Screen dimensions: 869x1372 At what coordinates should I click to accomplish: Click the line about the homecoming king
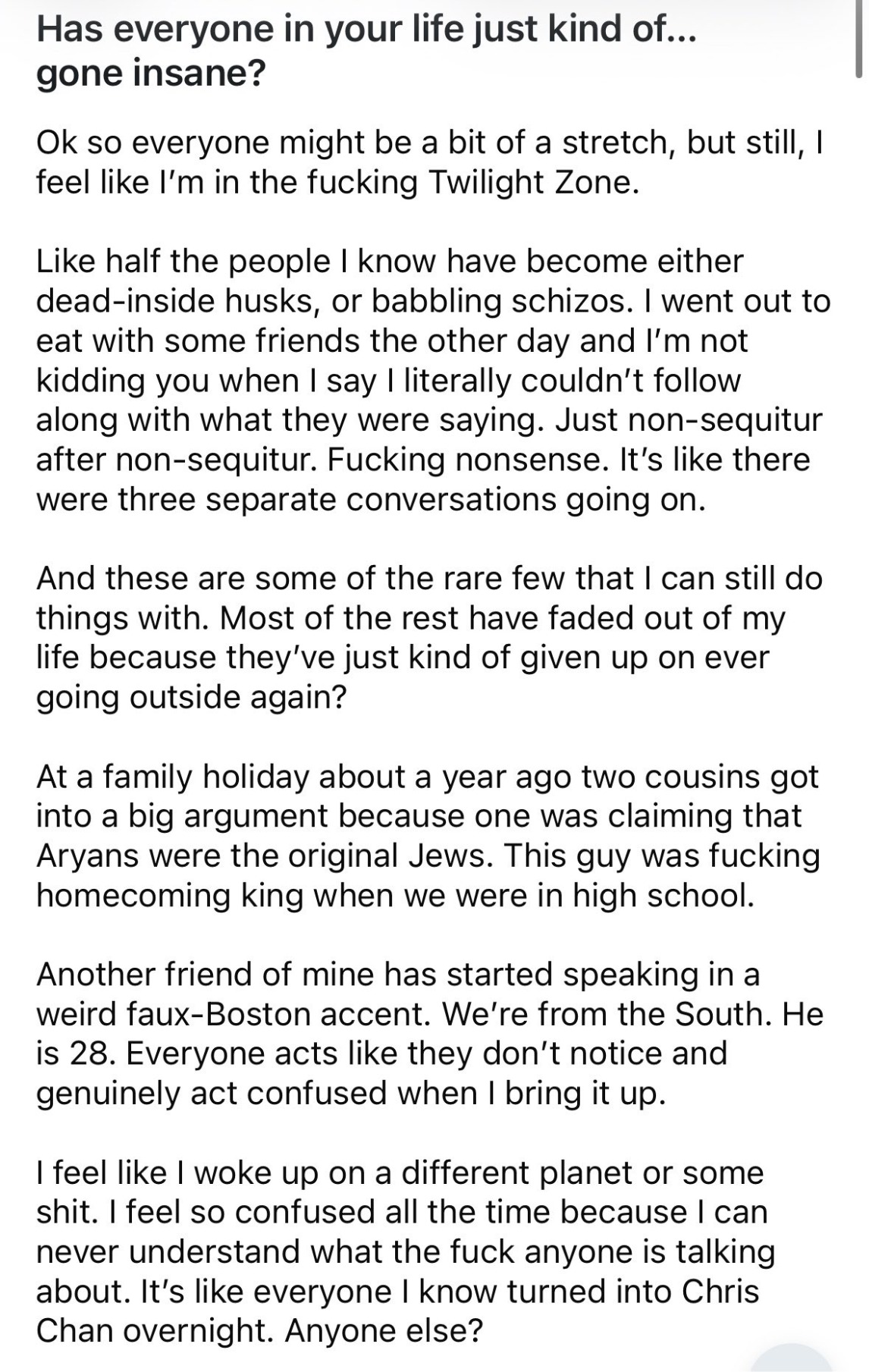(395, 895)
